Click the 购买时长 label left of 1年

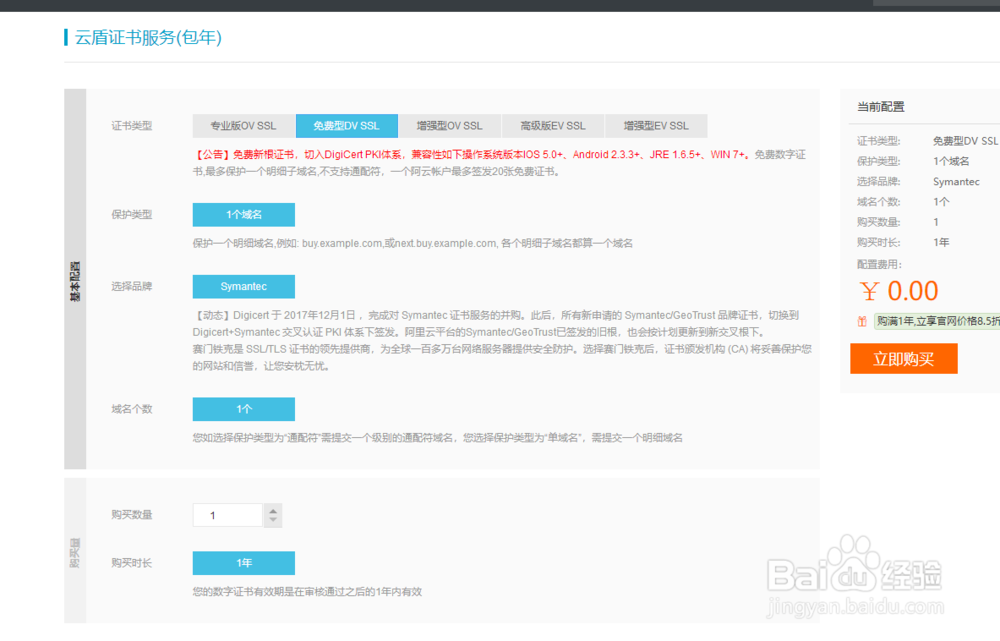(x=132, y=563)
